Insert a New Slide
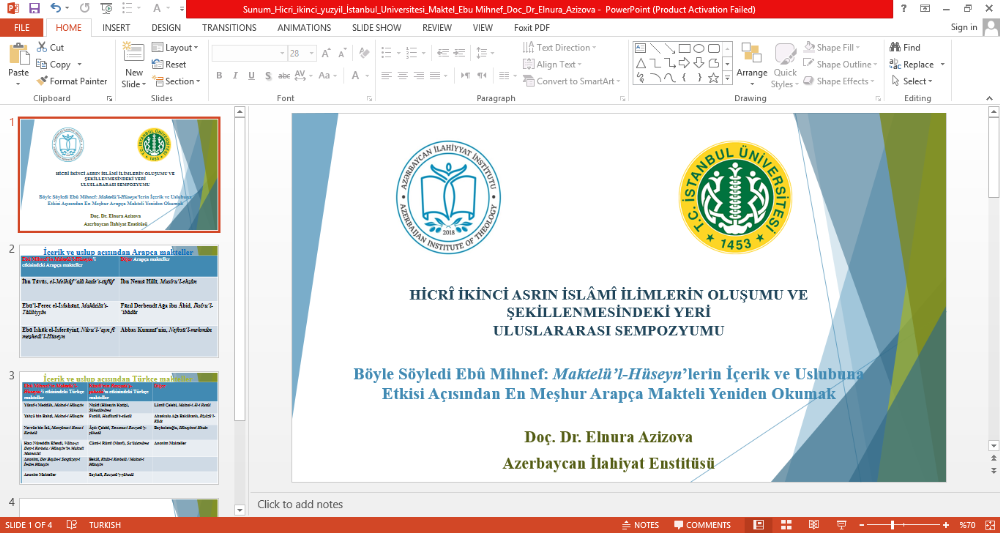Screen dimensions: 1000x533 [x=134, y=65]
